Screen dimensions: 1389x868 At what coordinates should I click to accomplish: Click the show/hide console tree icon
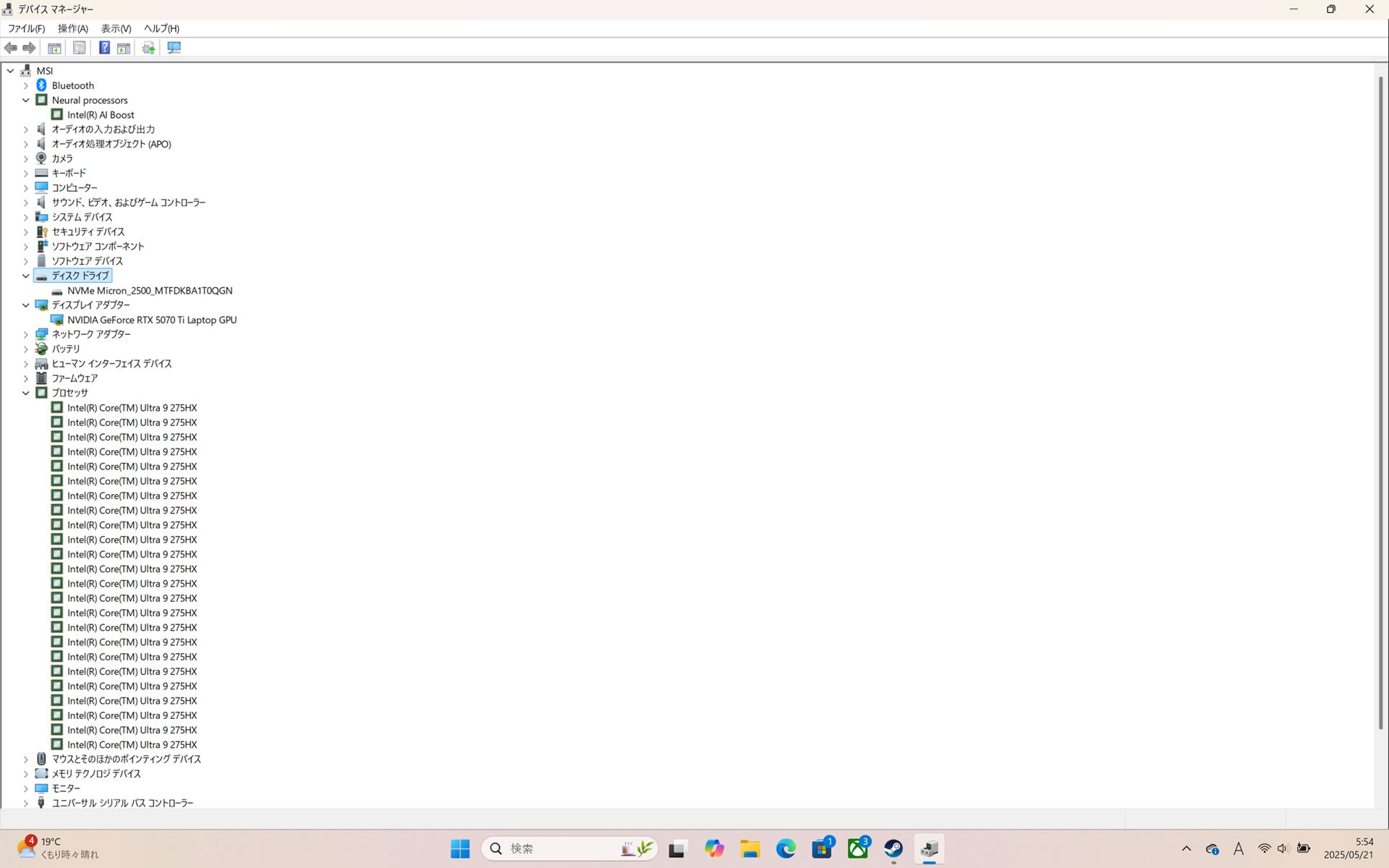(x=54, y=48)
